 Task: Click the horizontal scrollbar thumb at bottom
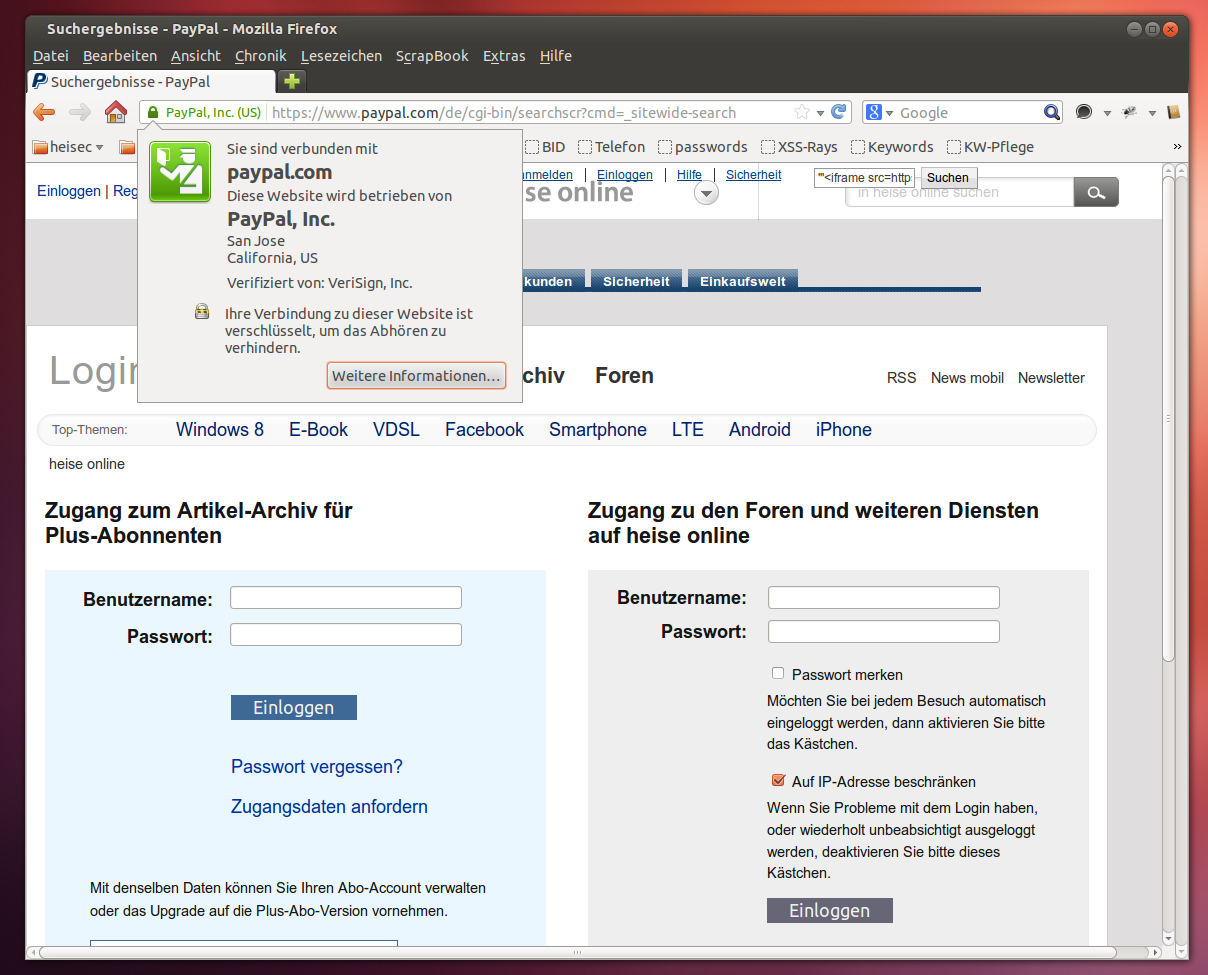pos(578,952)
